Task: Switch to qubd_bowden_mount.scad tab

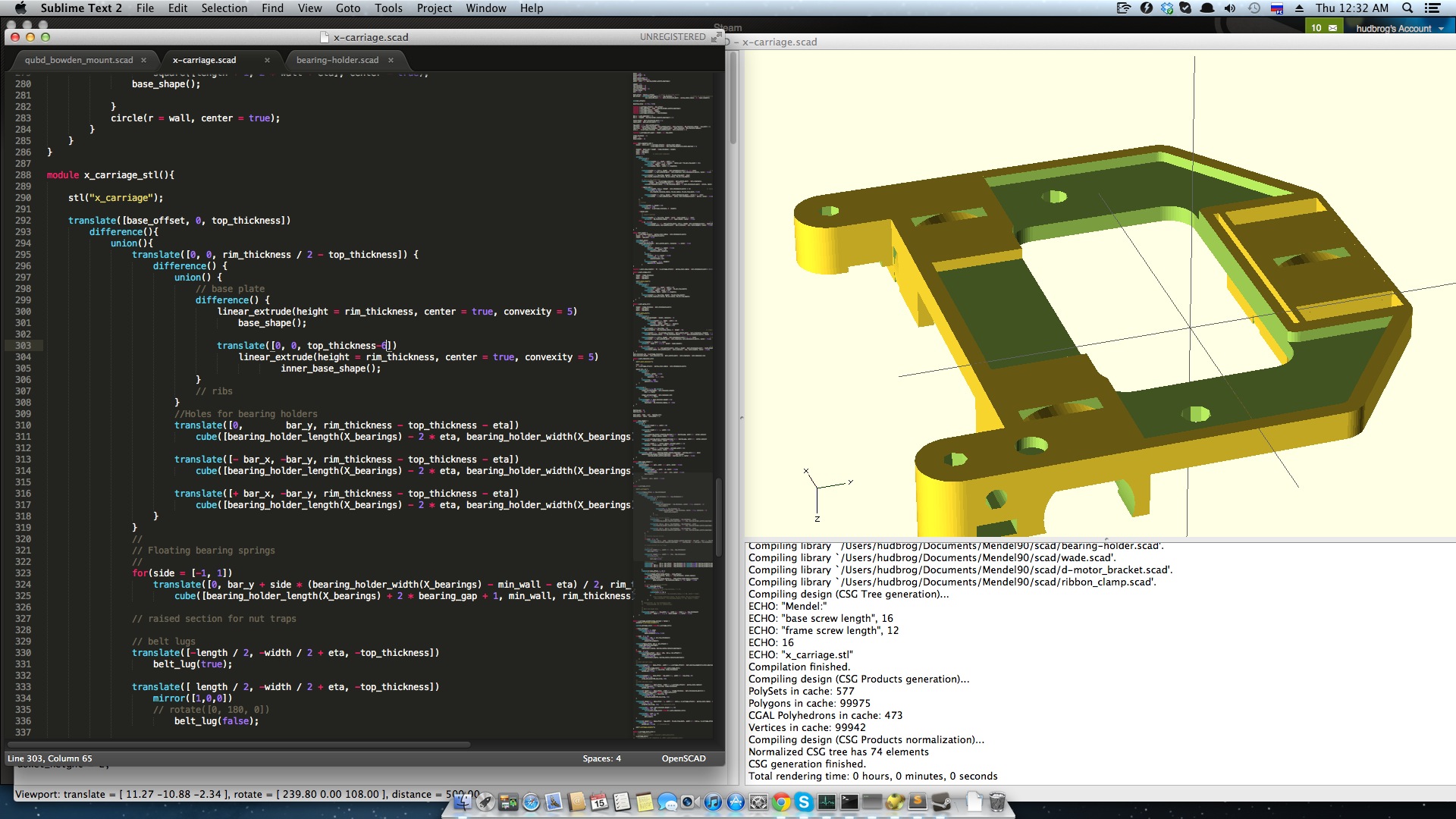Action: tap(78, 60)
